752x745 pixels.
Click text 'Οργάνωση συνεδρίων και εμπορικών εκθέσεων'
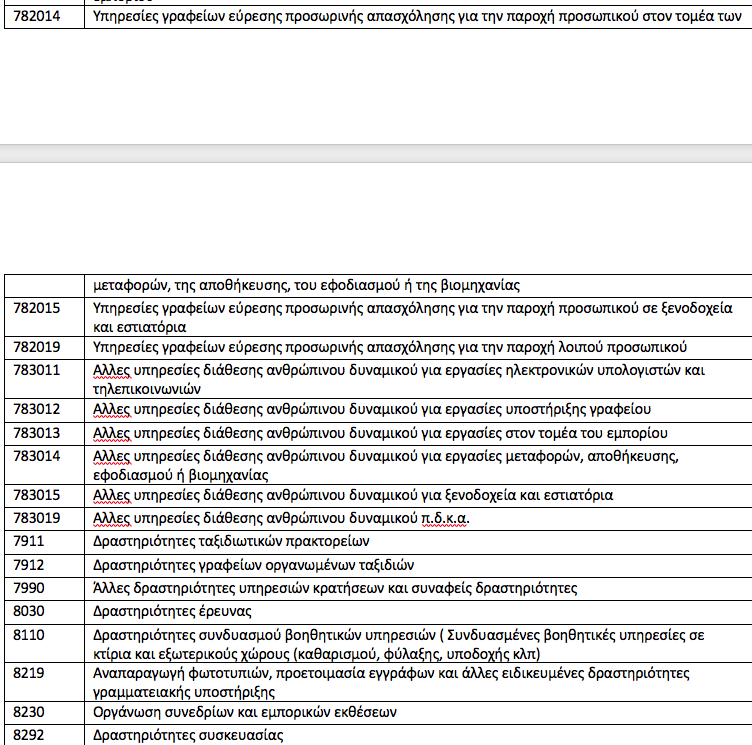click(x=245, y=712)
